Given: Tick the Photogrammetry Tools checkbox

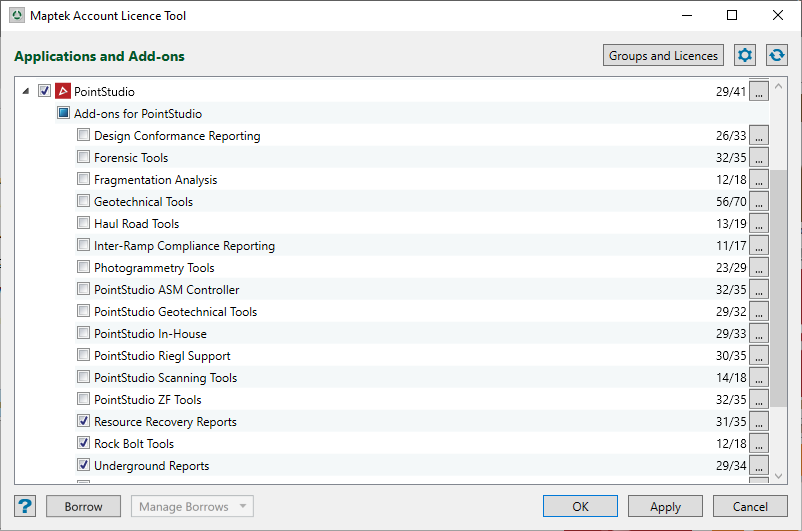Looking at the screenshot, I should 84,268.
